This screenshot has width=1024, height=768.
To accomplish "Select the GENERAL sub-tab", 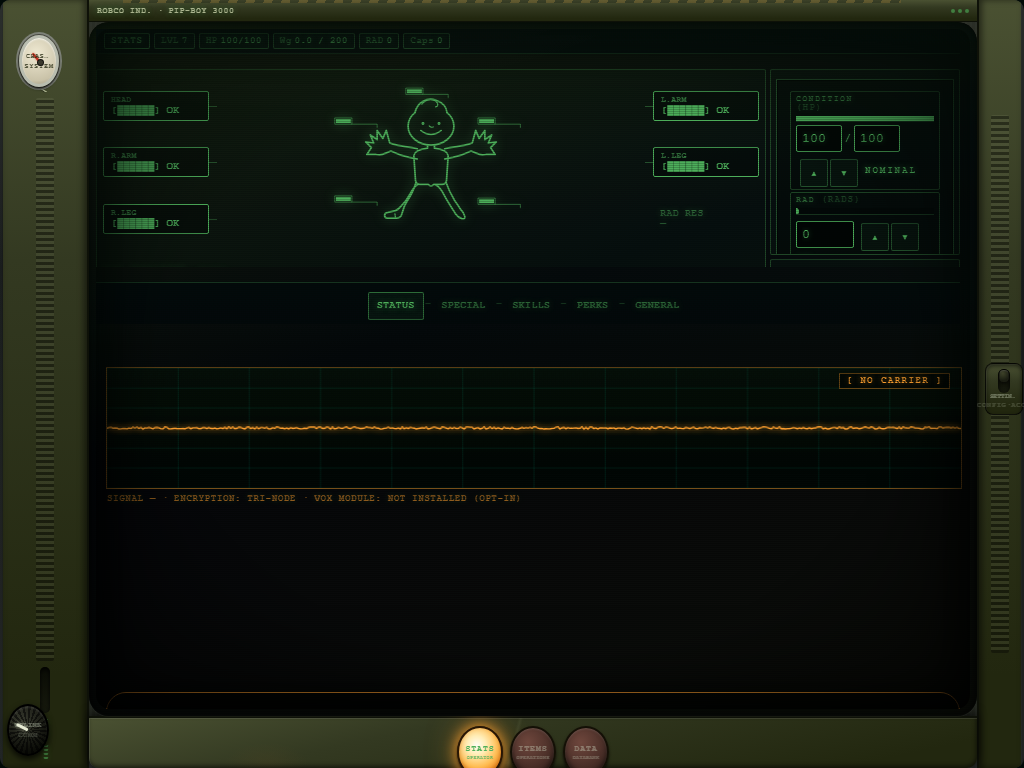I will (657, 306).
